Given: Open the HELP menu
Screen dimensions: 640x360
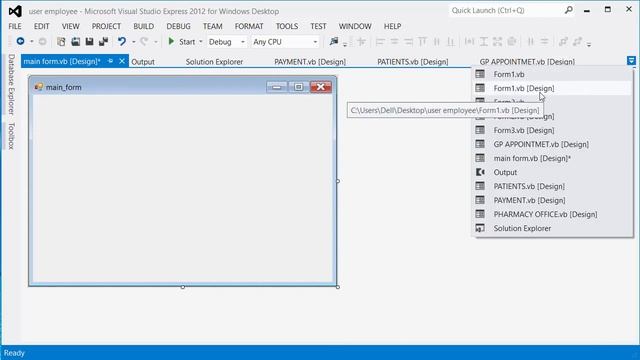Looking at the screenshot, I should (x=392, y=26).
